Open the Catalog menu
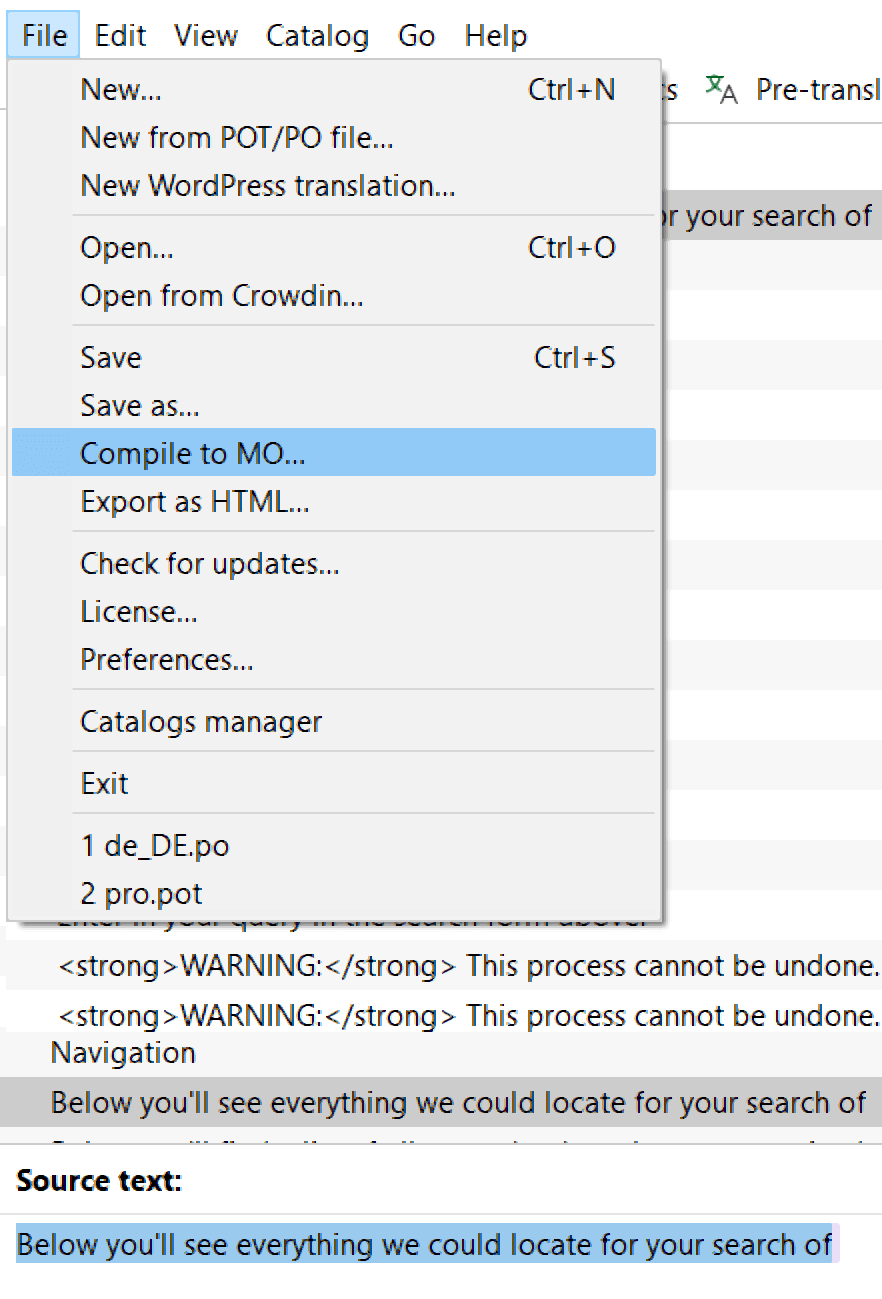 pyautogui.click(x=316, y=35)
